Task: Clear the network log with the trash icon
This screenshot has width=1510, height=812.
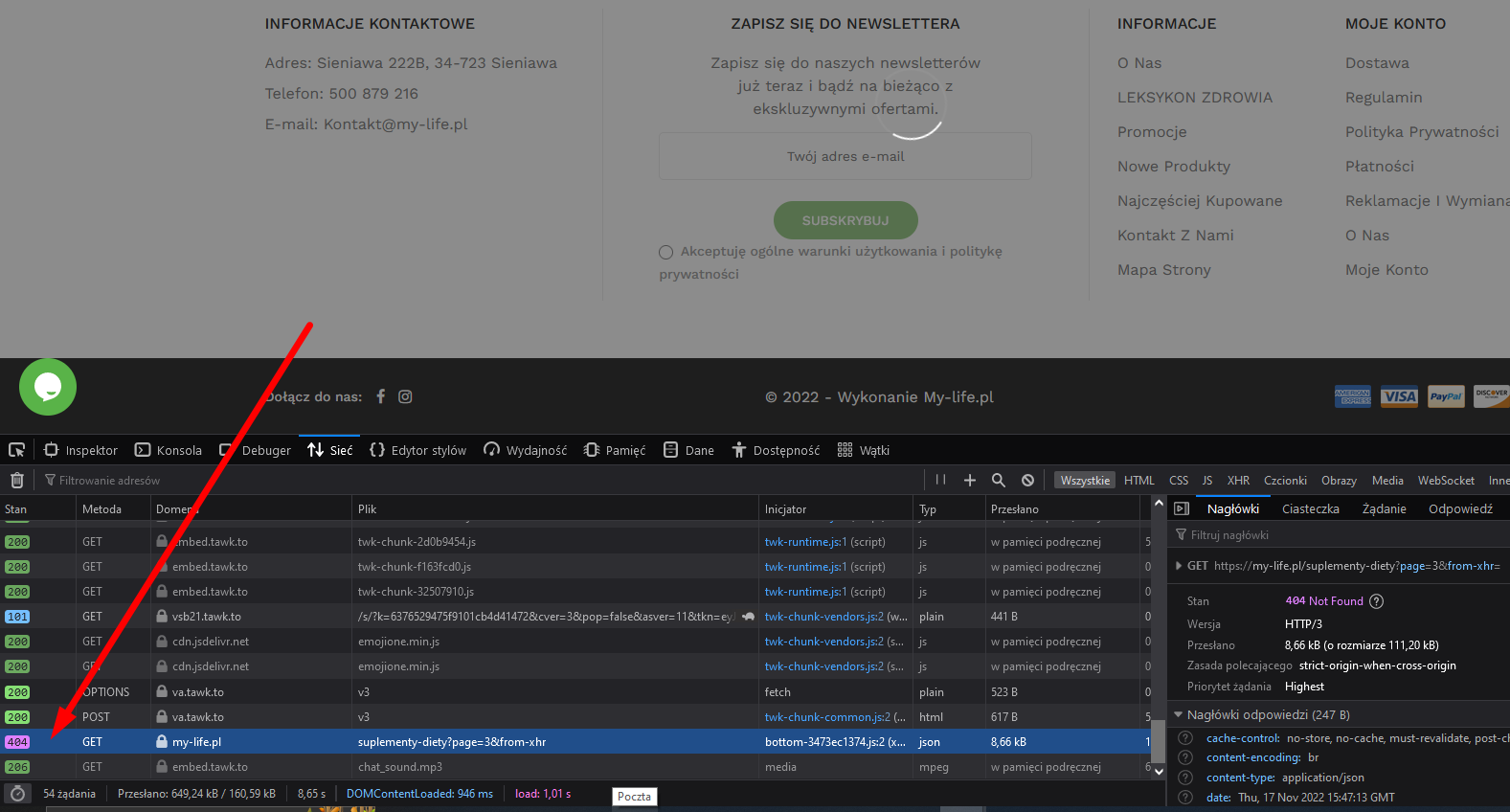Action: (17, 480)
